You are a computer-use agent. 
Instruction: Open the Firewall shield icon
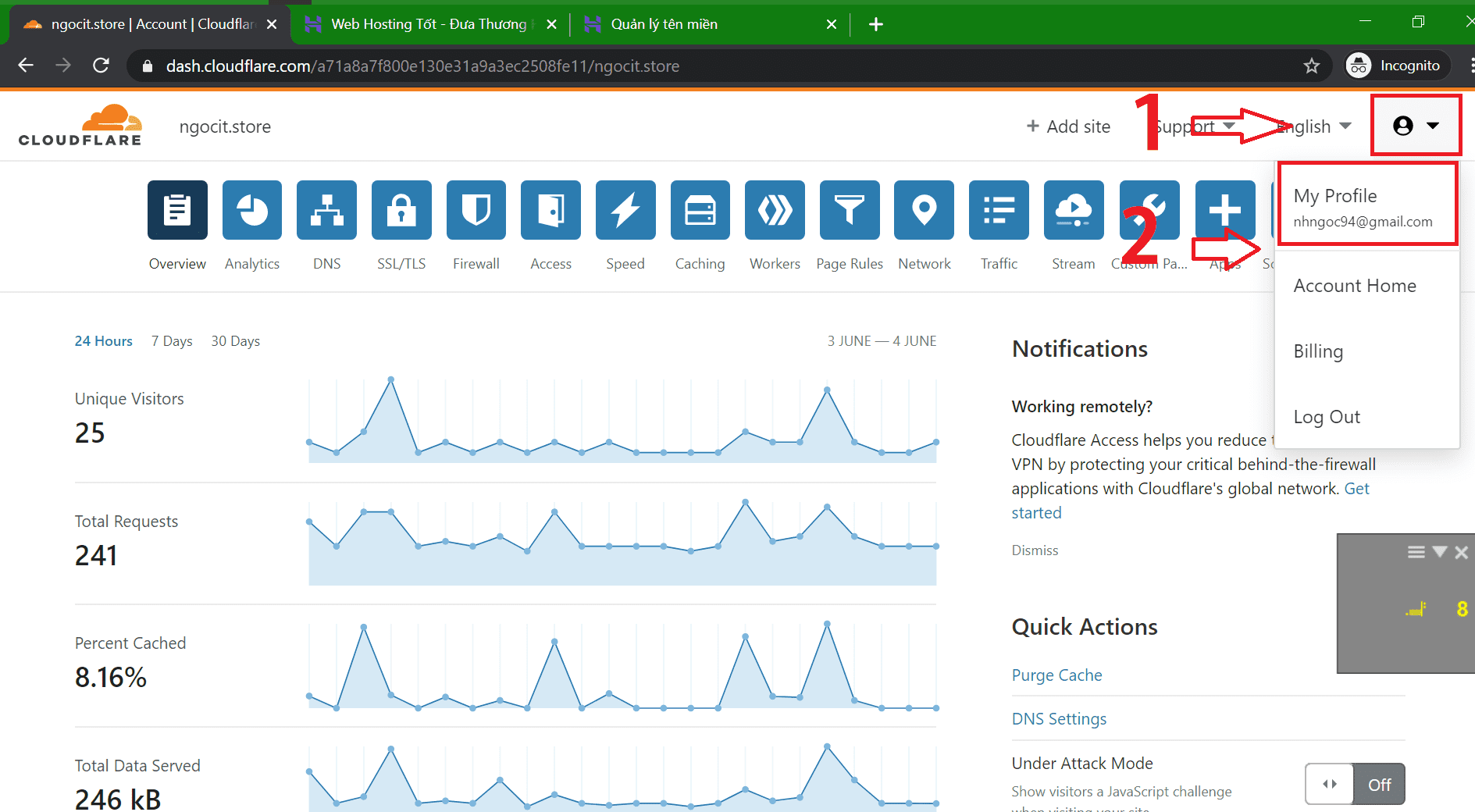(476, 210)
